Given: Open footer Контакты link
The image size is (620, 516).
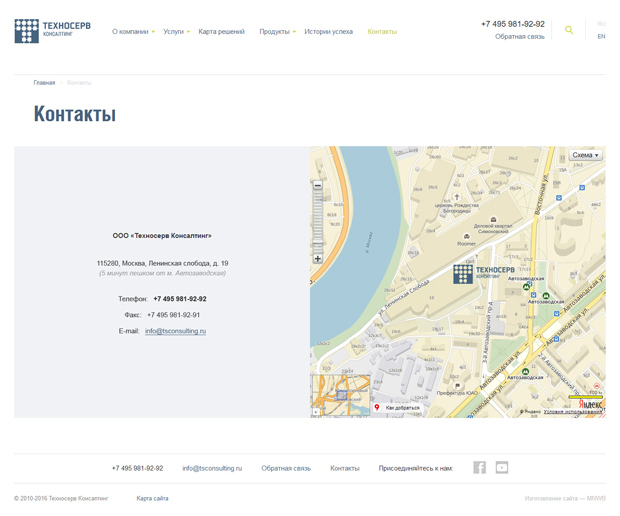Looking at the screenshot, I should pyautogui.click(x=345, y=468).
